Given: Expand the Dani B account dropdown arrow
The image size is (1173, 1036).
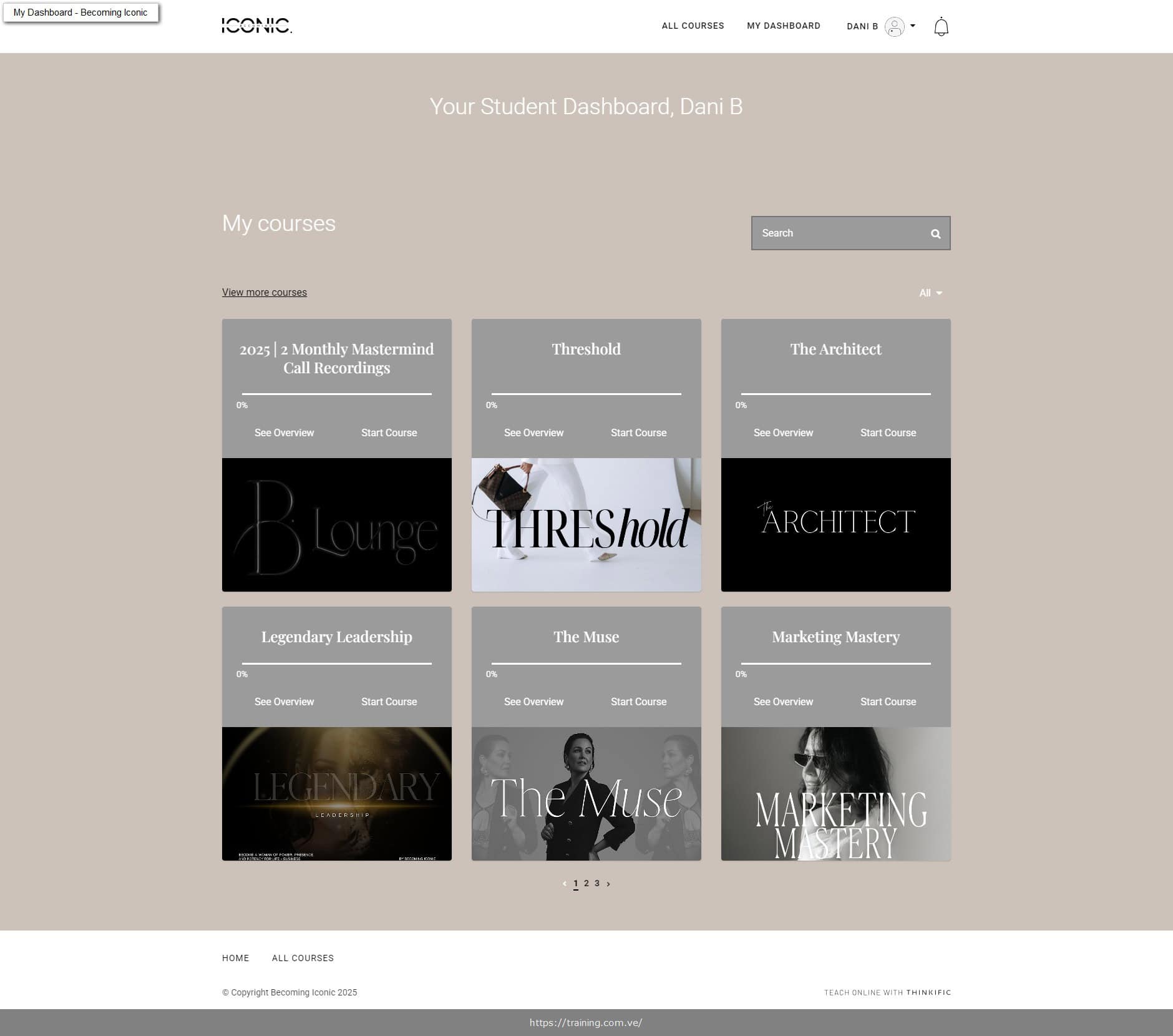Looking at the screenshot, I should tap(913, 26).
